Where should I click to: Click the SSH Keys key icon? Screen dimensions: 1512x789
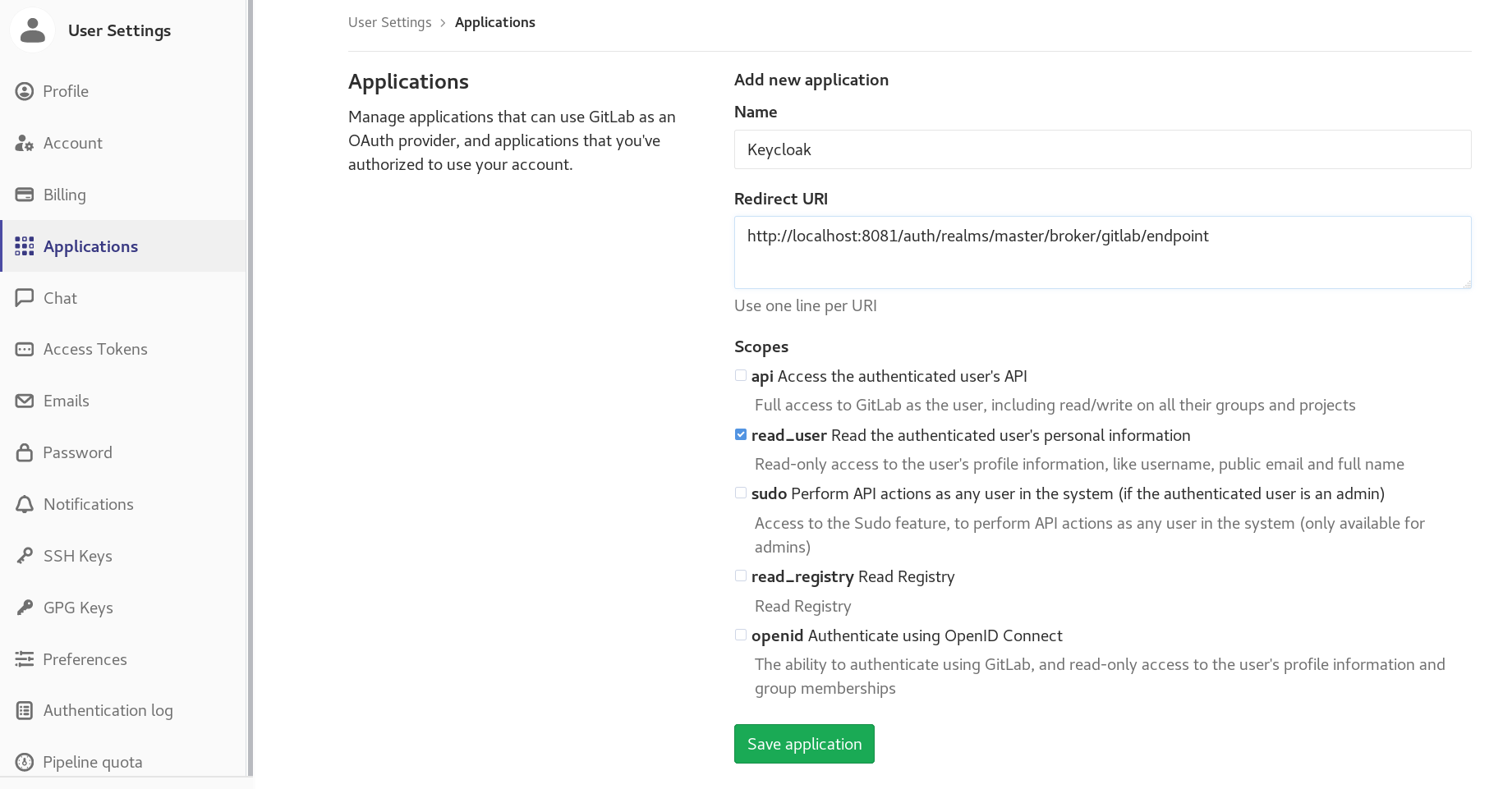pyautogui.click(x=24, y=556)
